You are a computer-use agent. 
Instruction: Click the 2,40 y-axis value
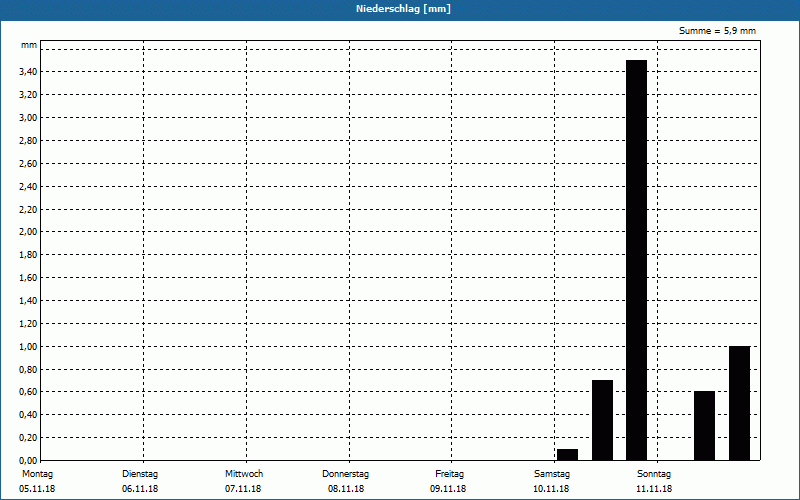pyautogui.click(x=28, y=187)
